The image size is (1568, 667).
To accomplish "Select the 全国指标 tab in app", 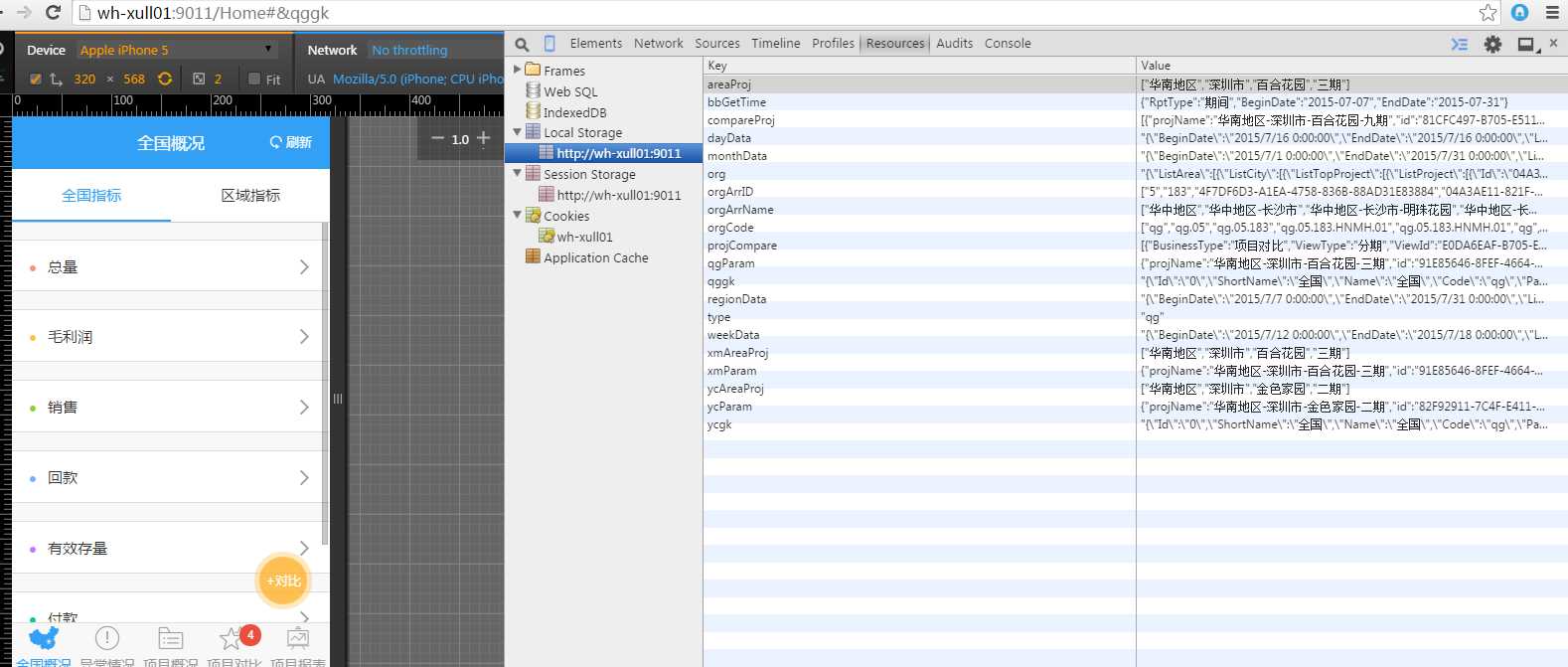I will pyautogui.click(x=91, y=195).
